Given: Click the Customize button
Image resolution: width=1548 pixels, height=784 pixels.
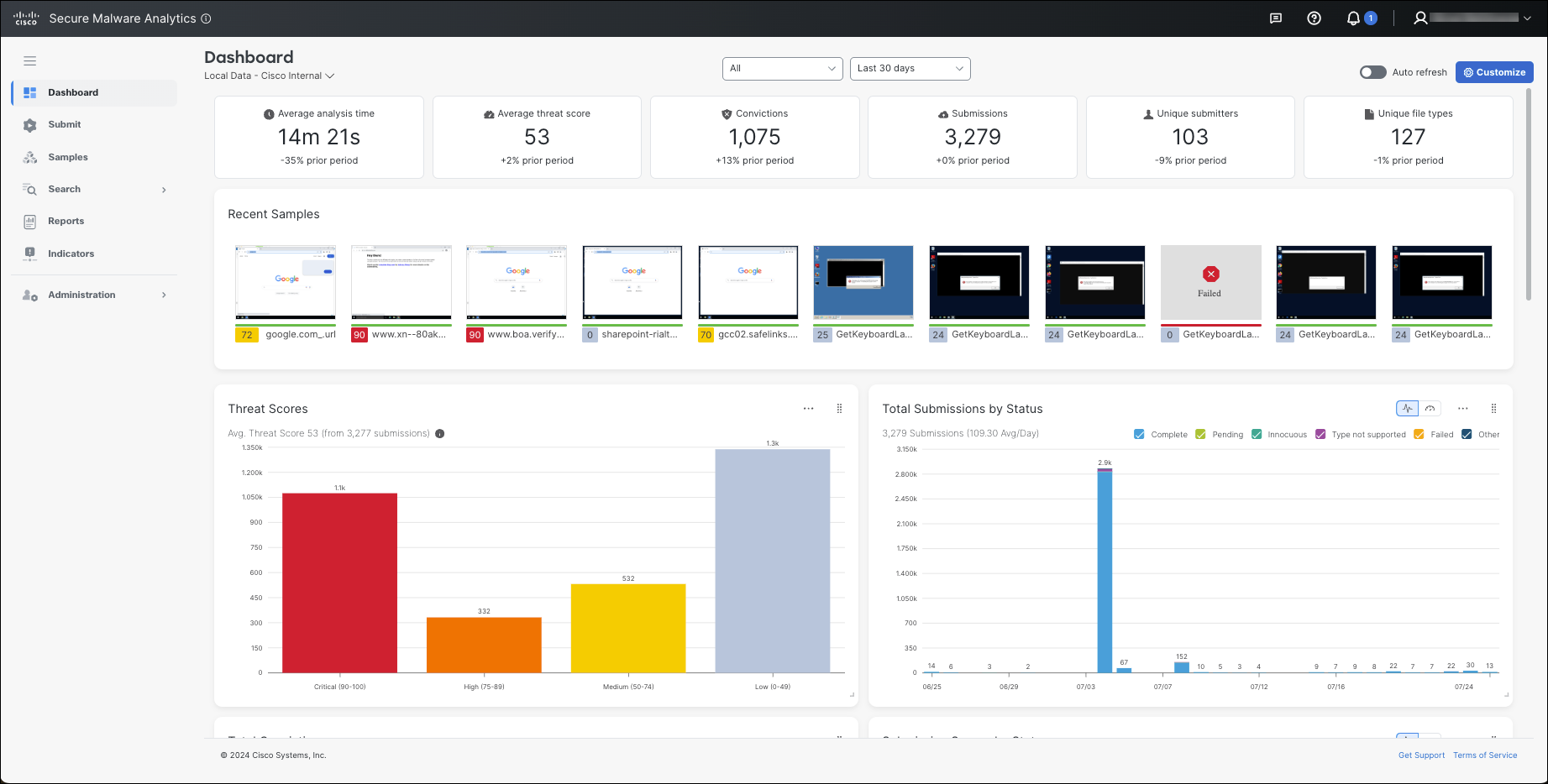Looking at the screenshot, I should tap(1493, 72).
